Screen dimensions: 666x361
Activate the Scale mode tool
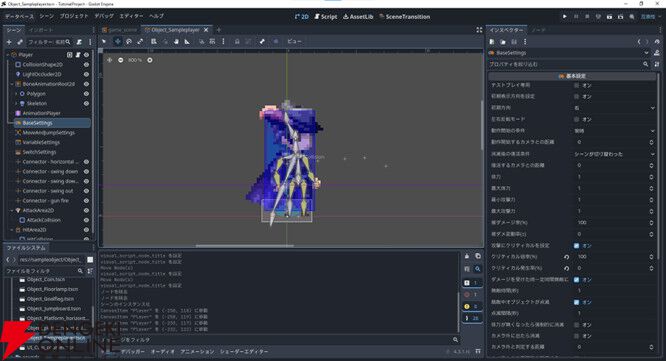[x=140, y=41]
